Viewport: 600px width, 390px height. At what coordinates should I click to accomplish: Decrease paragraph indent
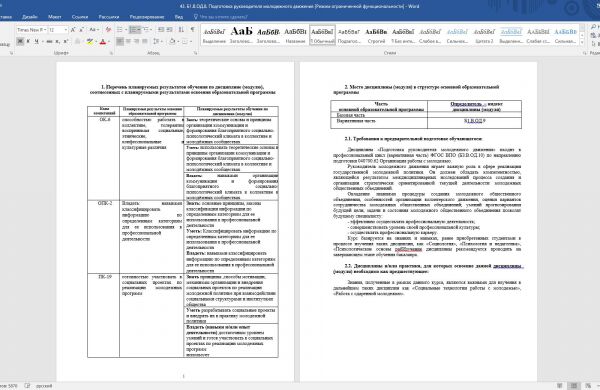pos(161,29)
